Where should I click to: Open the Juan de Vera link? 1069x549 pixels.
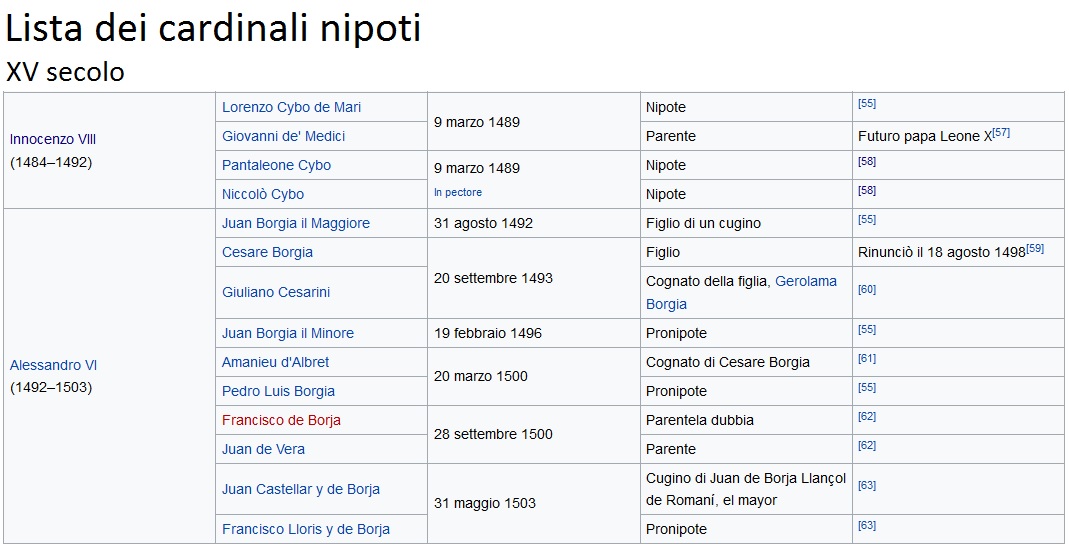263,449
